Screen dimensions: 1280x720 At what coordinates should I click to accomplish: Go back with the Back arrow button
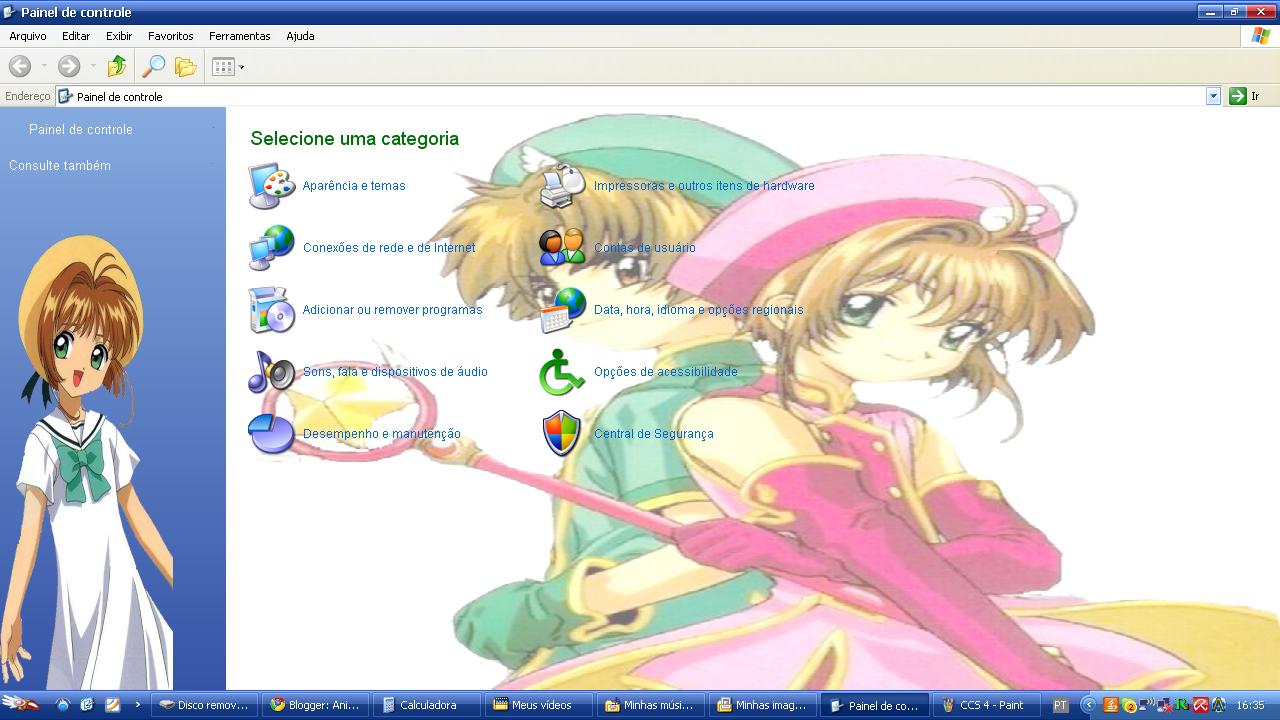[x=19, y=67]
